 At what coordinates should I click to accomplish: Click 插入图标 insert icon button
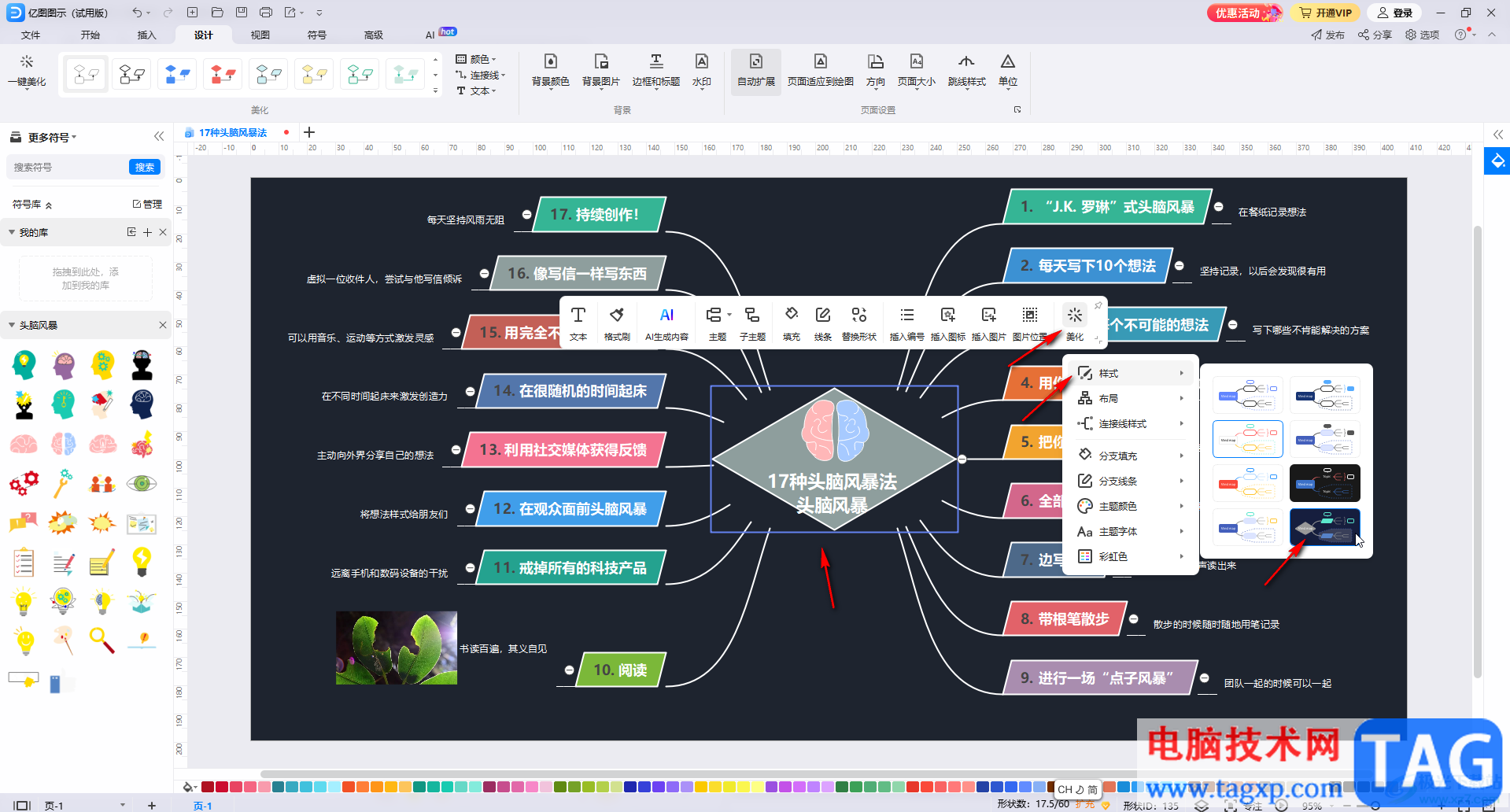click(947, 323)
